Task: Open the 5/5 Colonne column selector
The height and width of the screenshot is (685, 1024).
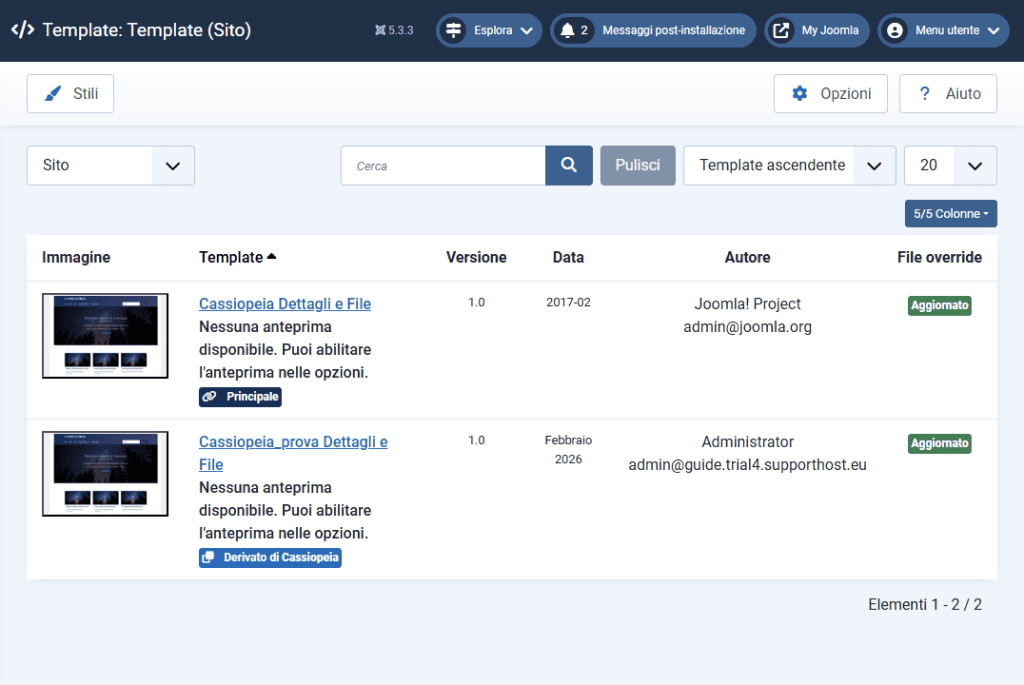Action: 951,214
